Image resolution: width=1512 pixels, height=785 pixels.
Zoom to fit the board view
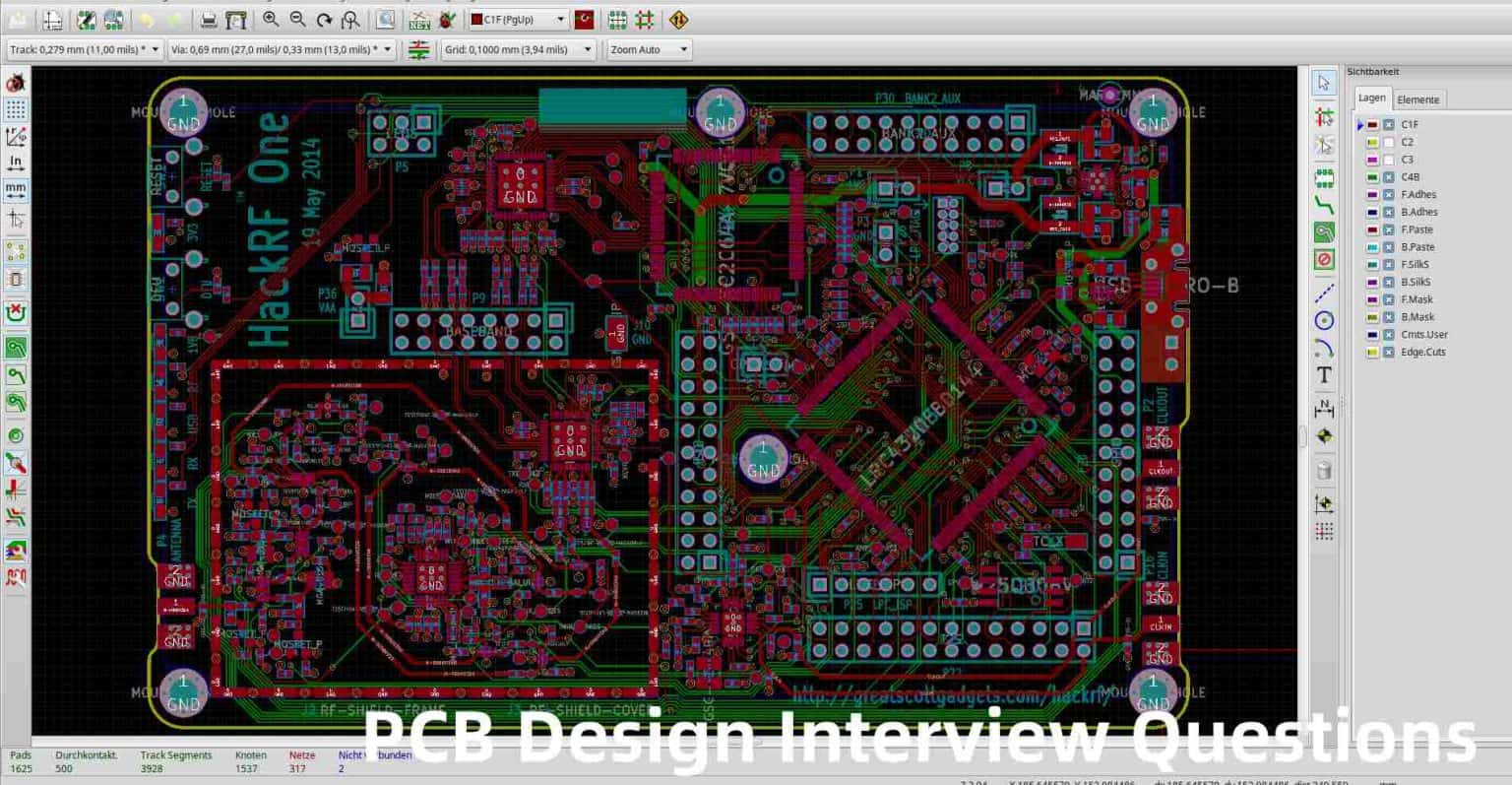point(350,19)
